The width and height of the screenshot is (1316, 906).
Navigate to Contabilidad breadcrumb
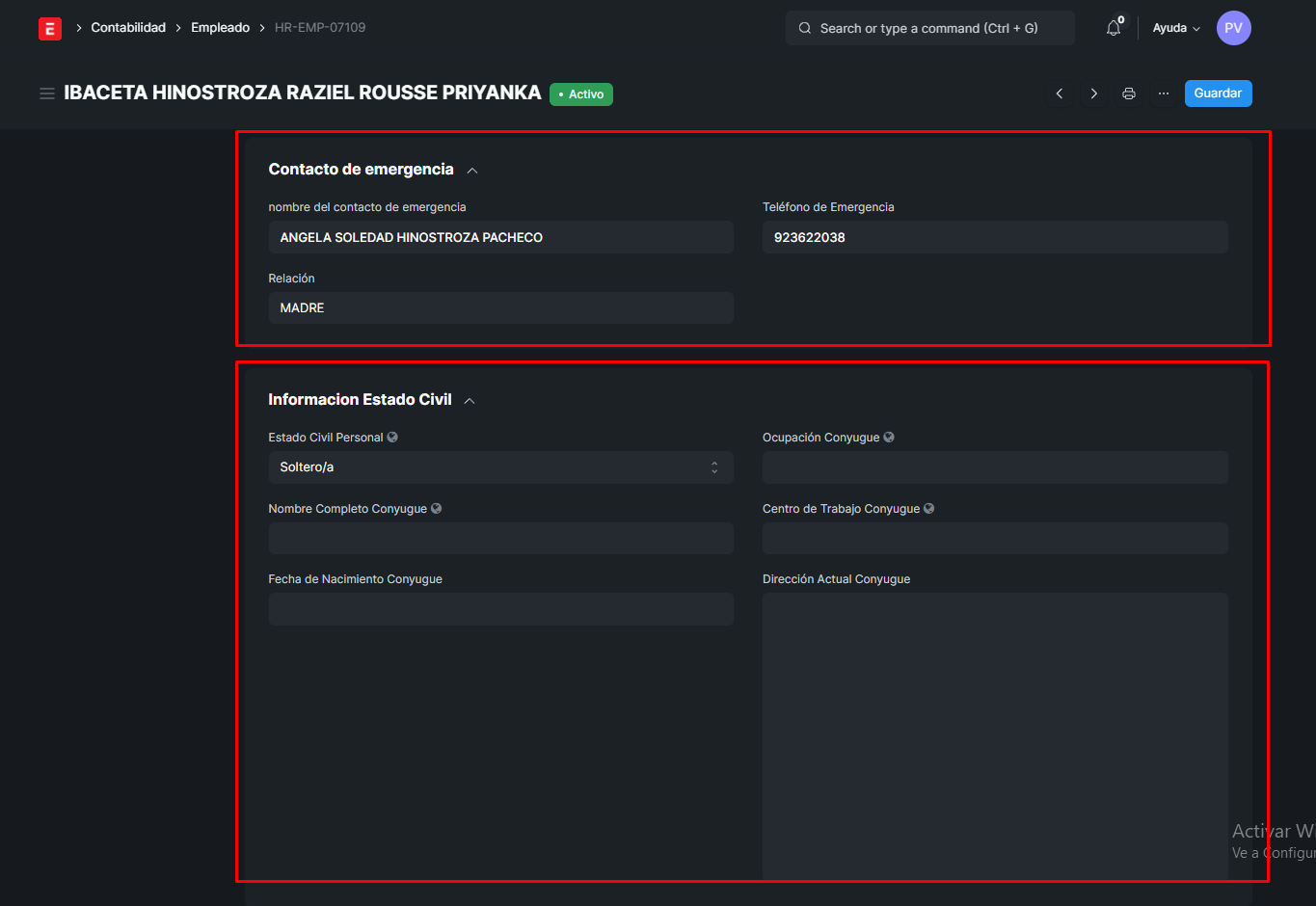[x=128, y=28]
